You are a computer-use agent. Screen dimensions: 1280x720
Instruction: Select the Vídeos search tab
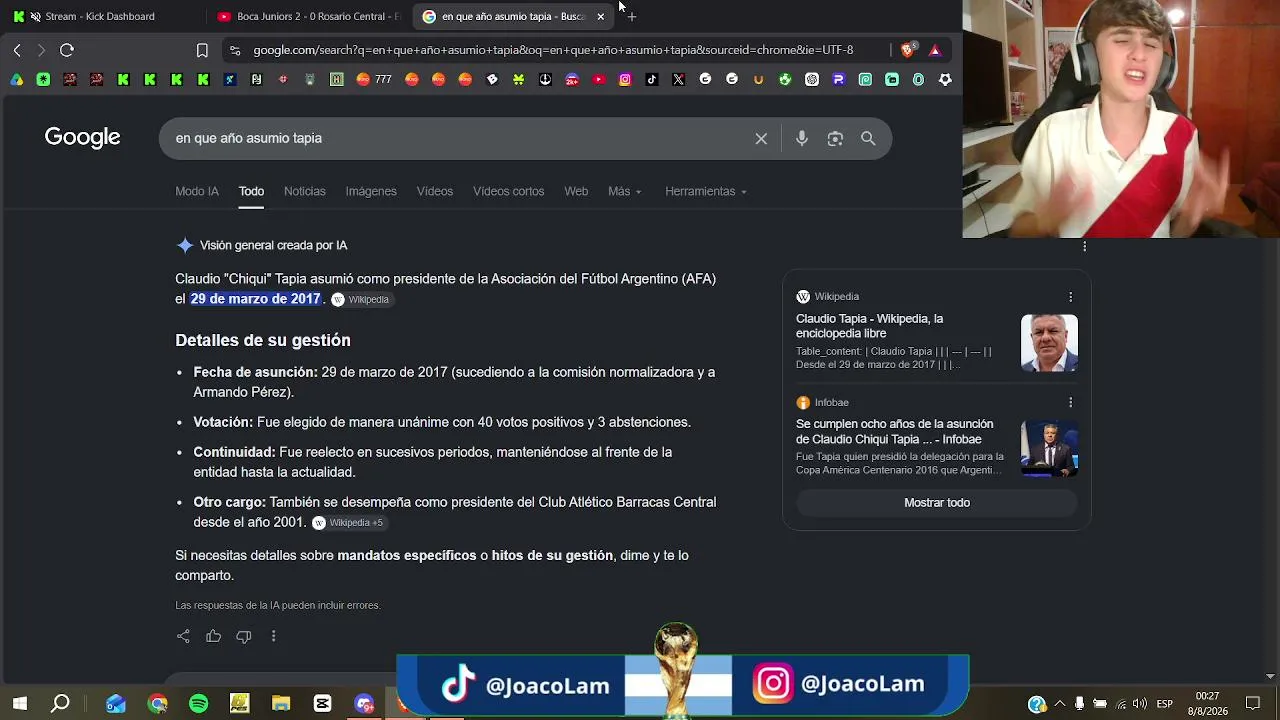point(435,191)
